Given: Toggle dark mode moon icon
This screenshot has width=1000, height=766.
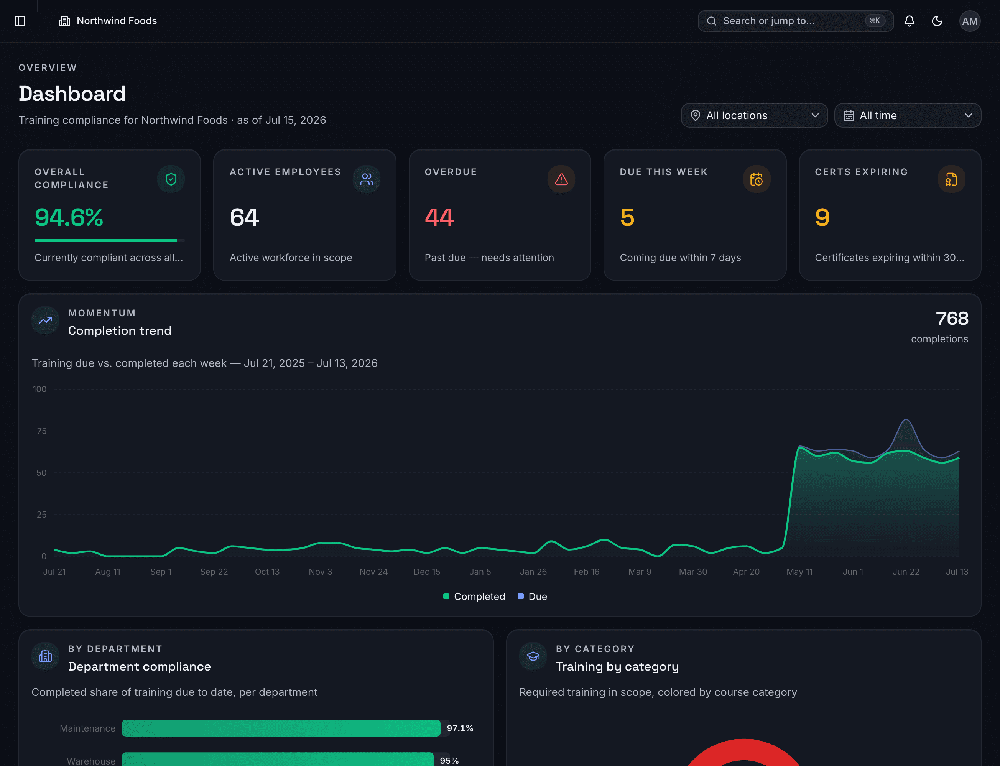Looking at the screenshot, I should click(937, 21).
